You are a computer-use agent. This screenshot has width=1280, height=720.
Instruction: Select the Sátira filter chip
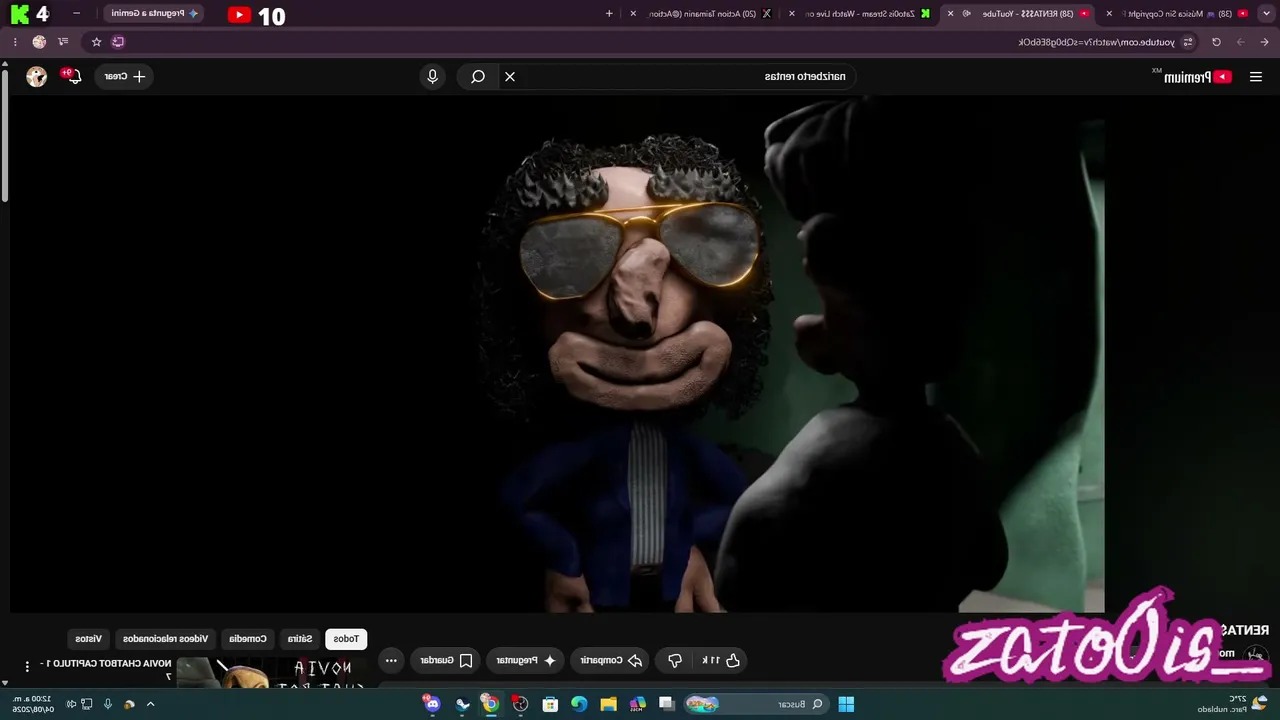coord(300,639)
